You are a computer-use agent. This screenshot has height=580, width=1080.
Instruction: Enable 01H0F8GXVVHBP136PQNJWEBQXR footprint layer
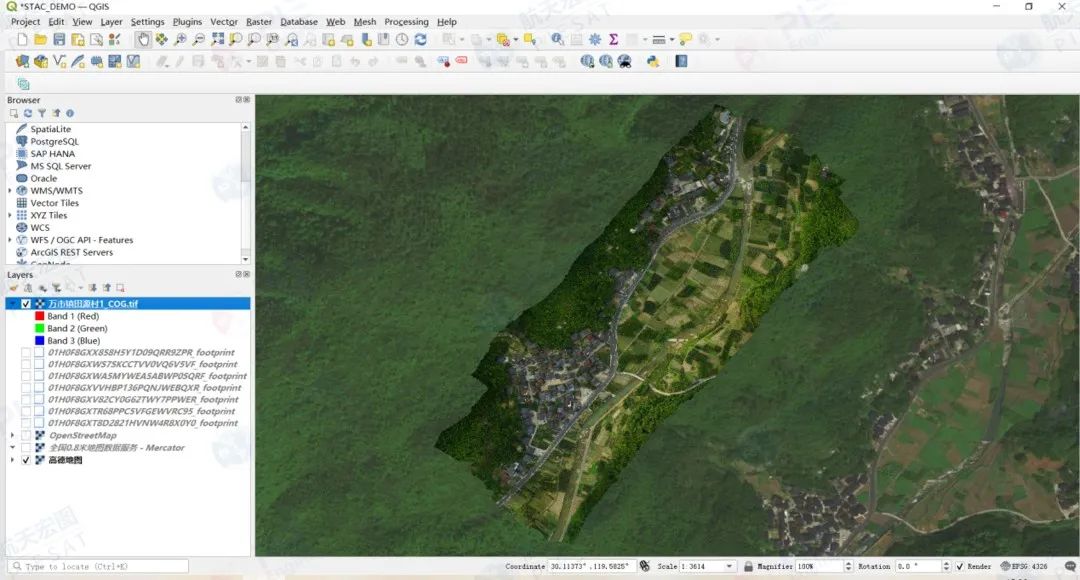pyautogui.click(x=26, y=388)
